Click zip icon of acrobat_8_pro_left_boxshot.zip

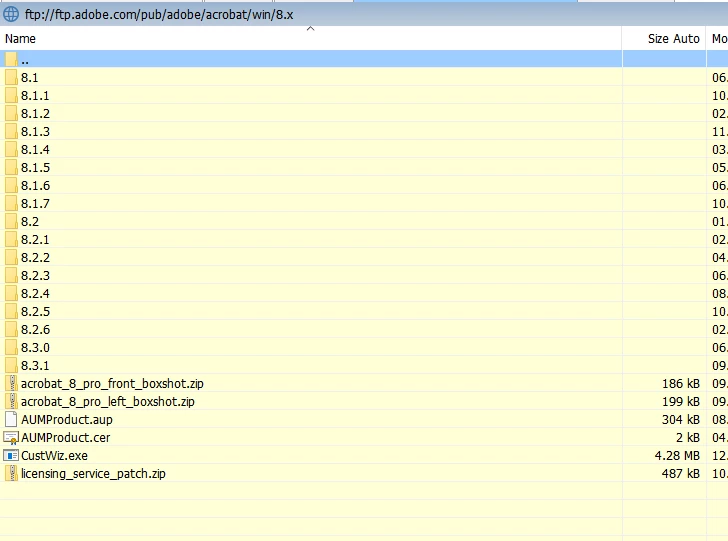tap(12, 401)
